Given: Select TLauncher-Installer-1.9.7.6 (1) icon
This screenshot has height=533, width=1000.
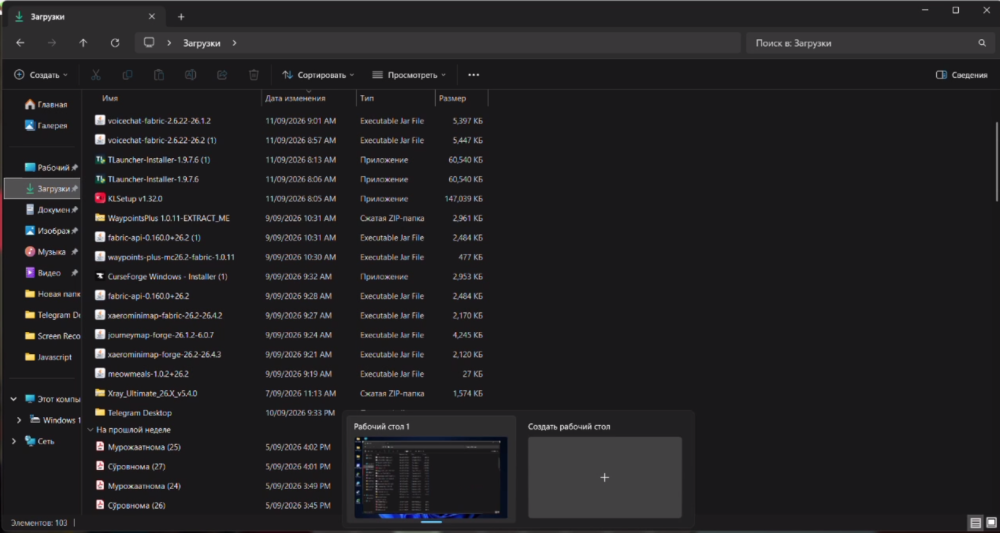Looking at the screenshot, I should 99,159.
